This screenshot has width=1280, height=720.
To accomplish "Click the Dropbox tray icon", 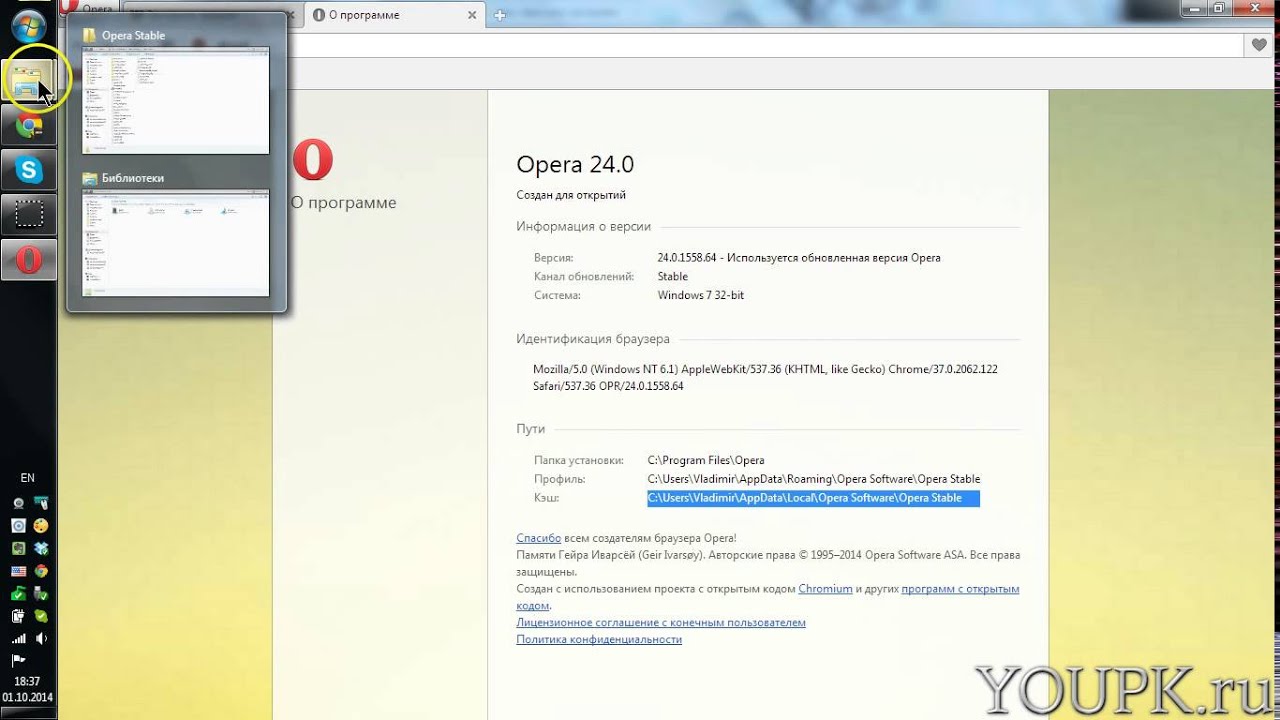I will tap(41, 548).
